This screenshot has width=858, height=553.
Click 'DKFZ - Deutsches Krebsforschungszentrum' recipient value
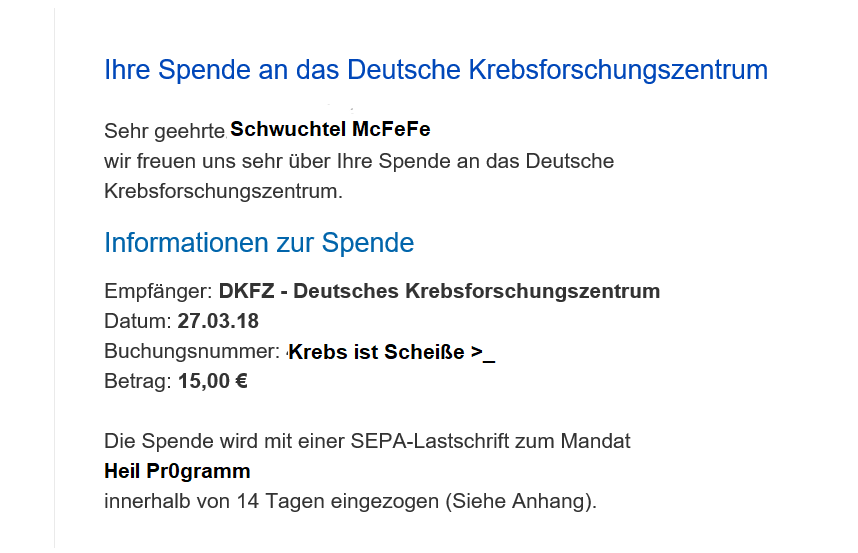click(439, 291)
